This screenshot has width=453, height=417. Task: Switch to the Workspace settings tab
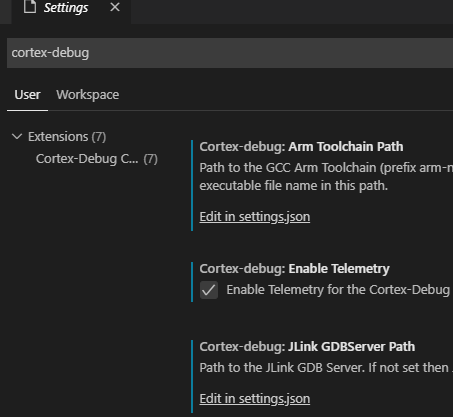[88, 95]
